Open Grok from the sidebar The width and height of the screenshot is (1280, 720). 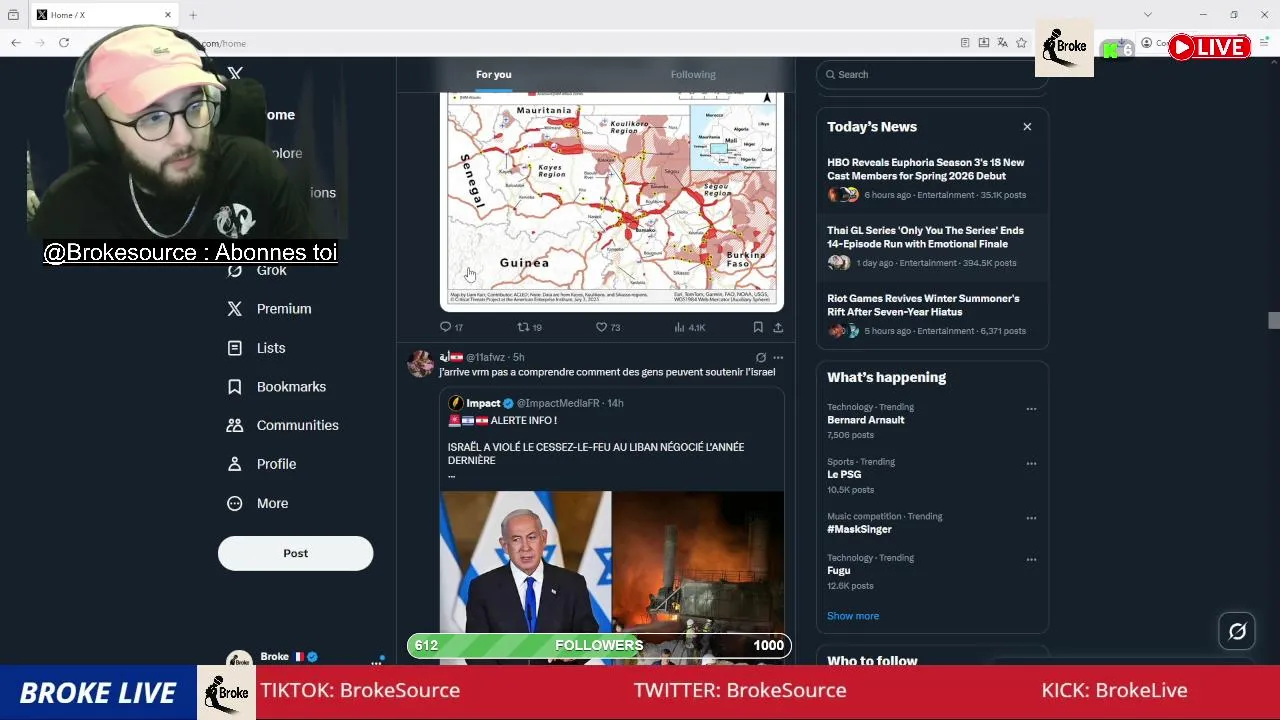(x=258, y=271)
